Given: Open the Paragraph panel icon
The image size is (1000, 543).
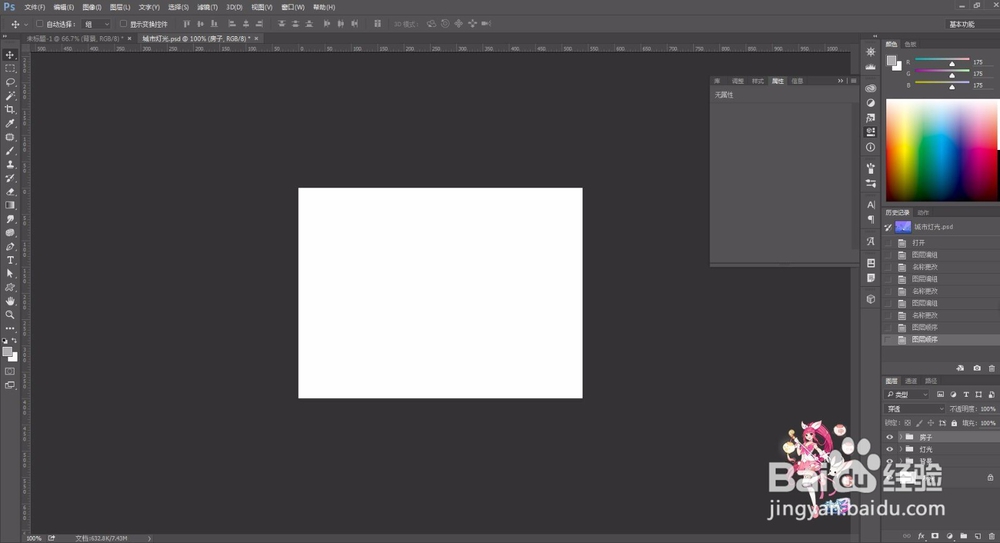Looking at the screenshot, I should [871, 219].
